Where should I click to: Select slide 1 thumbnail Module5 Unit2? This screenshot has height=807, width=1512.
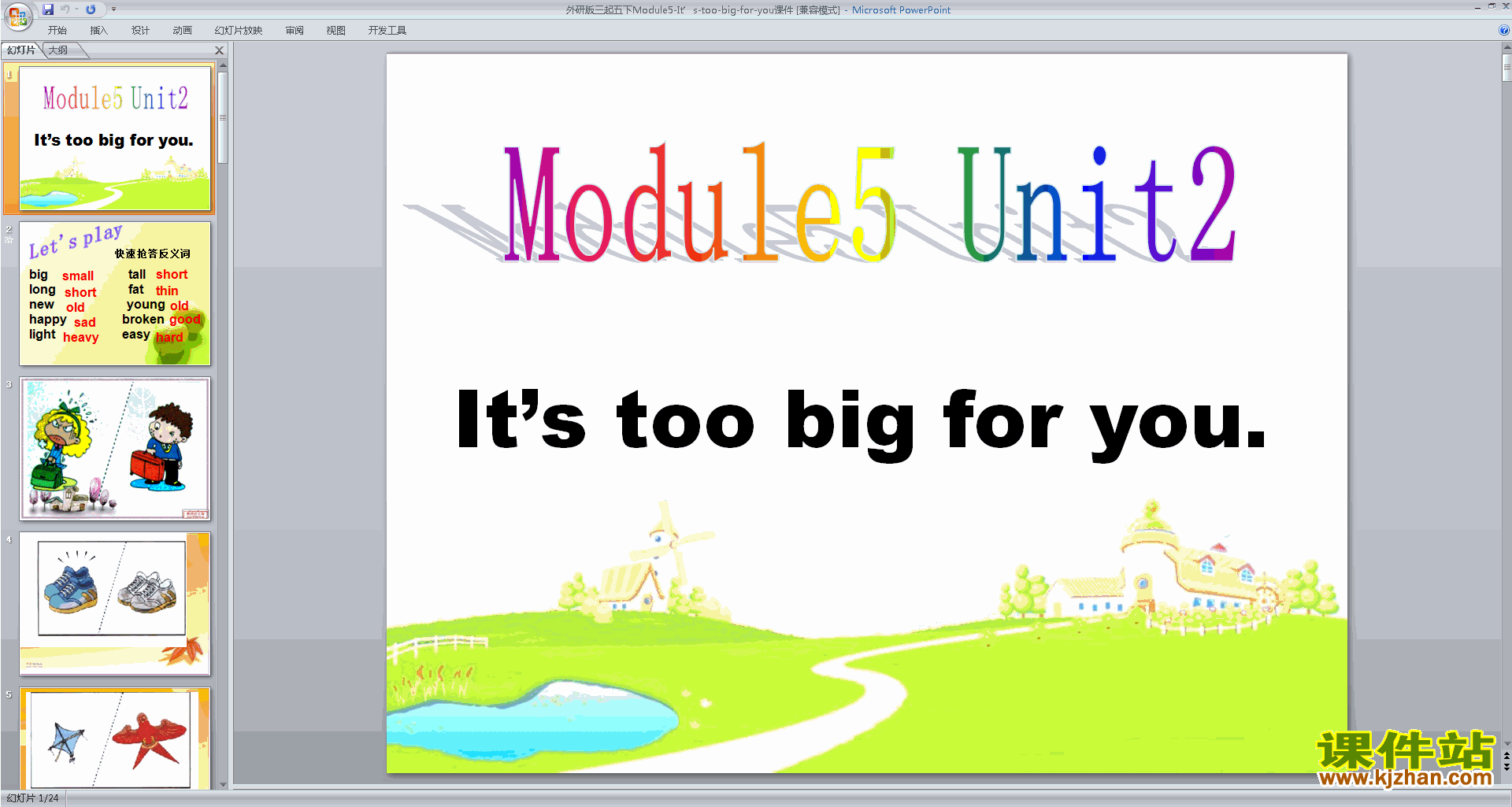click(115, 139)
